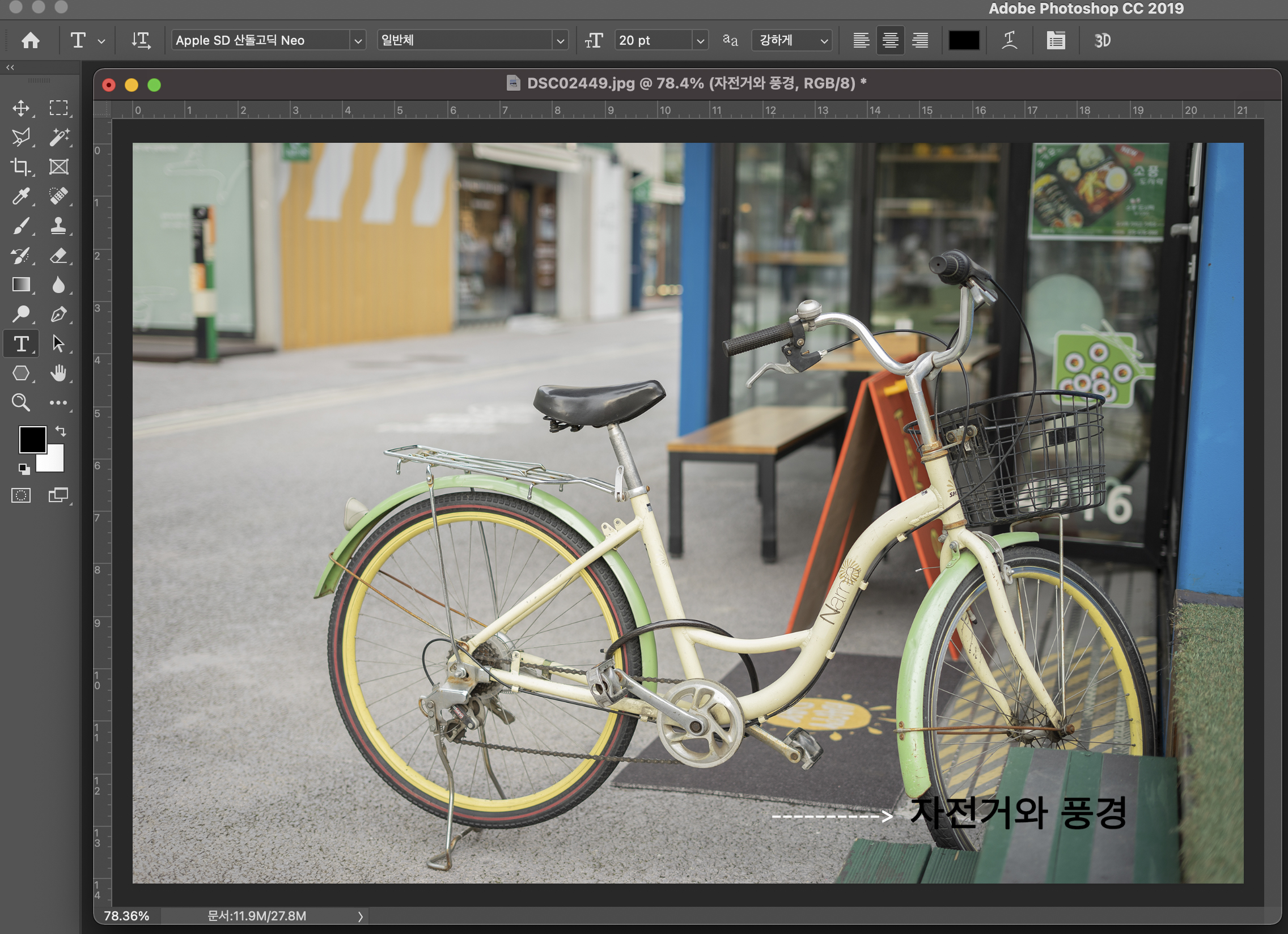Open the Apple SD 산돌고딕 Neo font dropdown
This screenshot has height=934, width=1288.
[x=358, y=41]
